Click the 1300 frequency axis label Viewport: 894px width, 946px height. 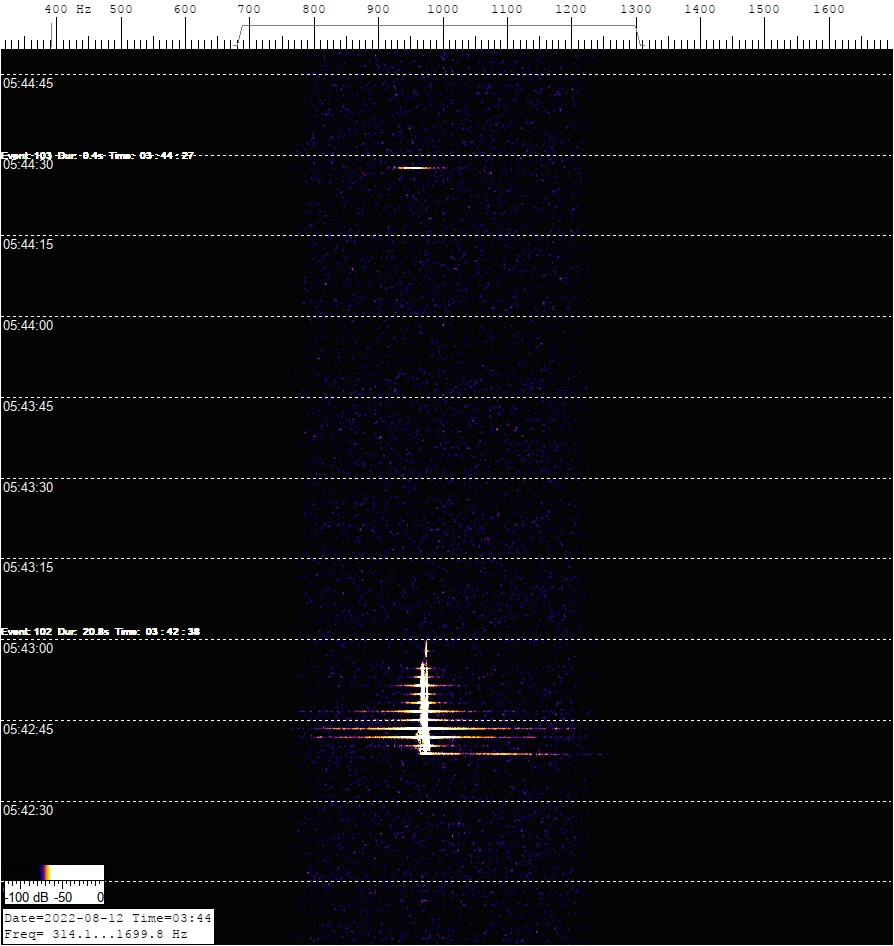point(636,9)
